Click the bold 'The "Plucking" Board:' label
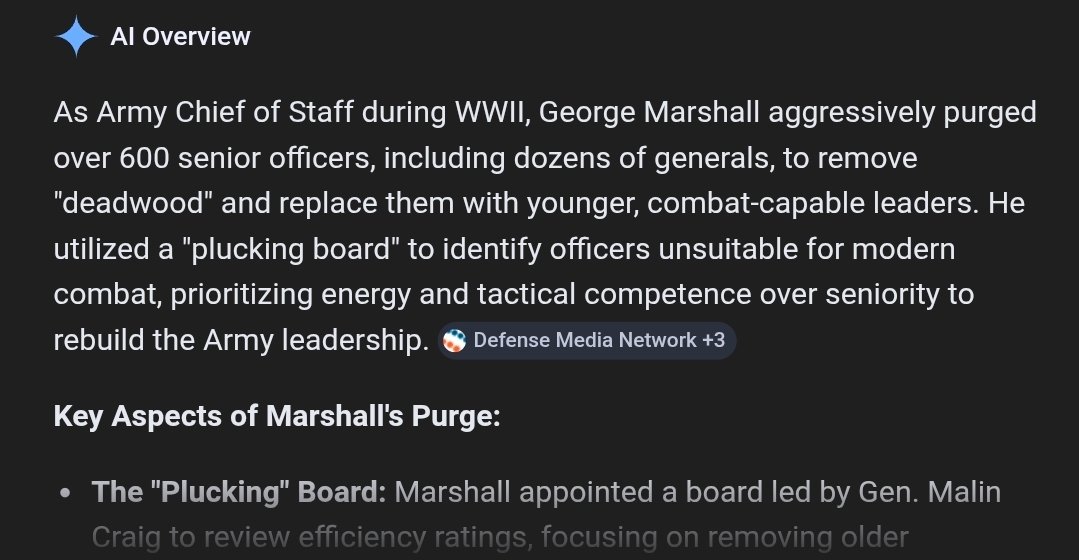Viewport: 1079px width, 560px height. click(x=239, y=492)
